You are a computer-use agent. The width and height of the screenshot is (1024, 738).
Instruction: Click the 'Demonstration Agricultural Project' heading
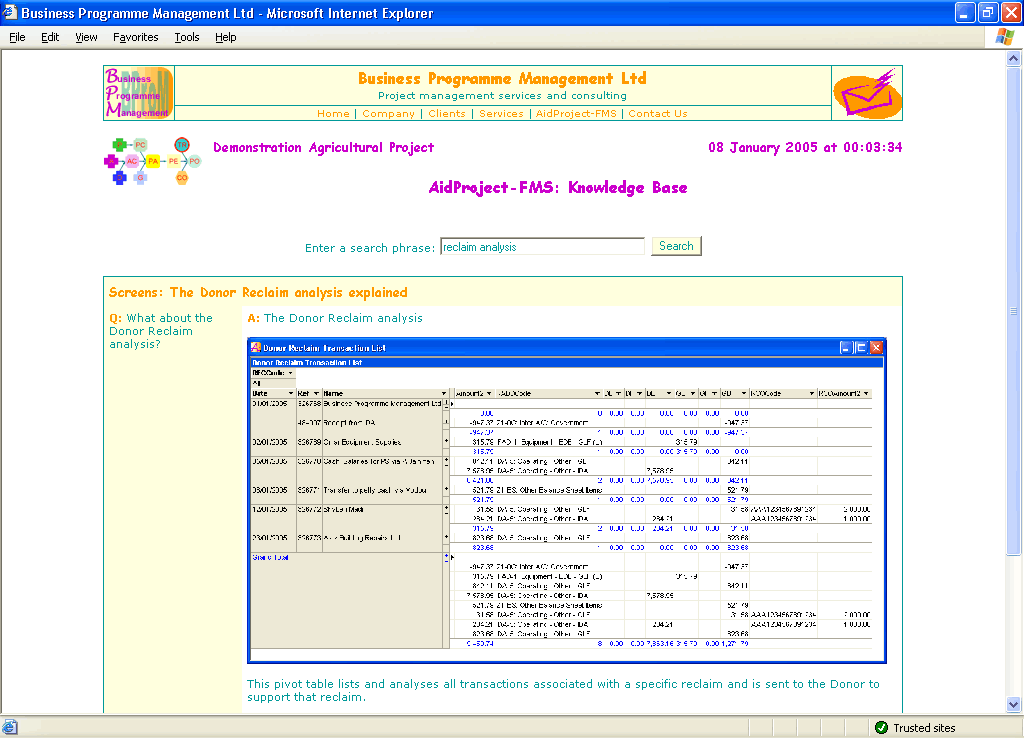[323, 148]
